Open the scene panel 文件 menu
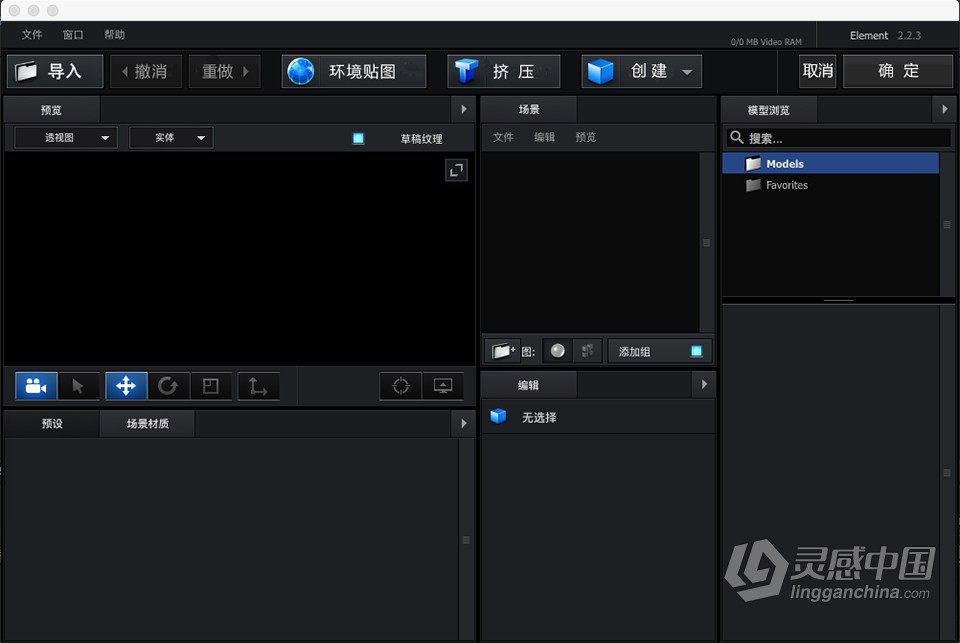 (x=503, y=137)
